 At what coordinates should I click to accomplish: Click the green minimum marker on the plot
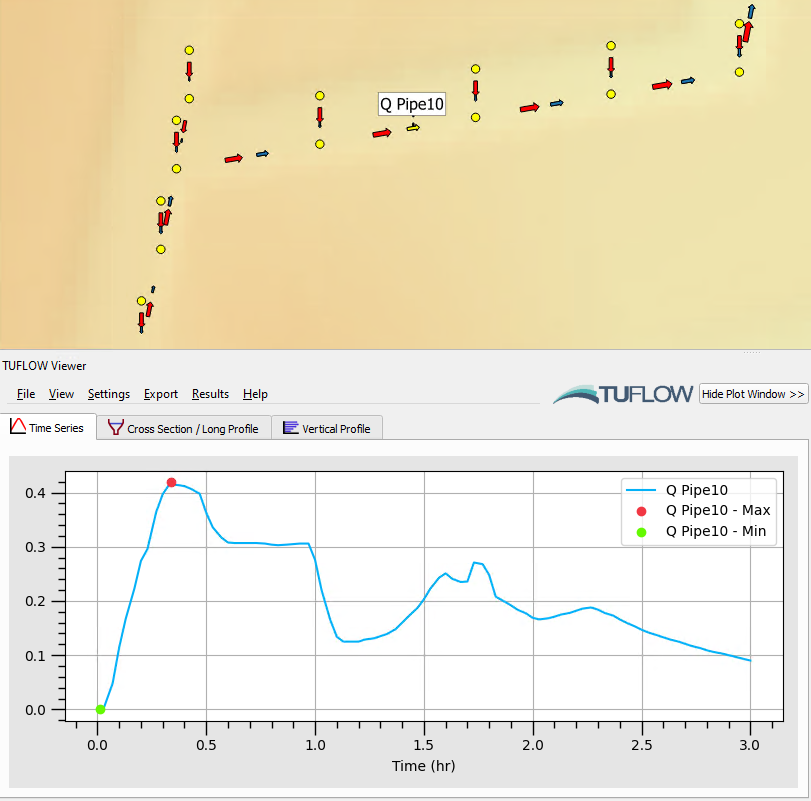point(100,710)
